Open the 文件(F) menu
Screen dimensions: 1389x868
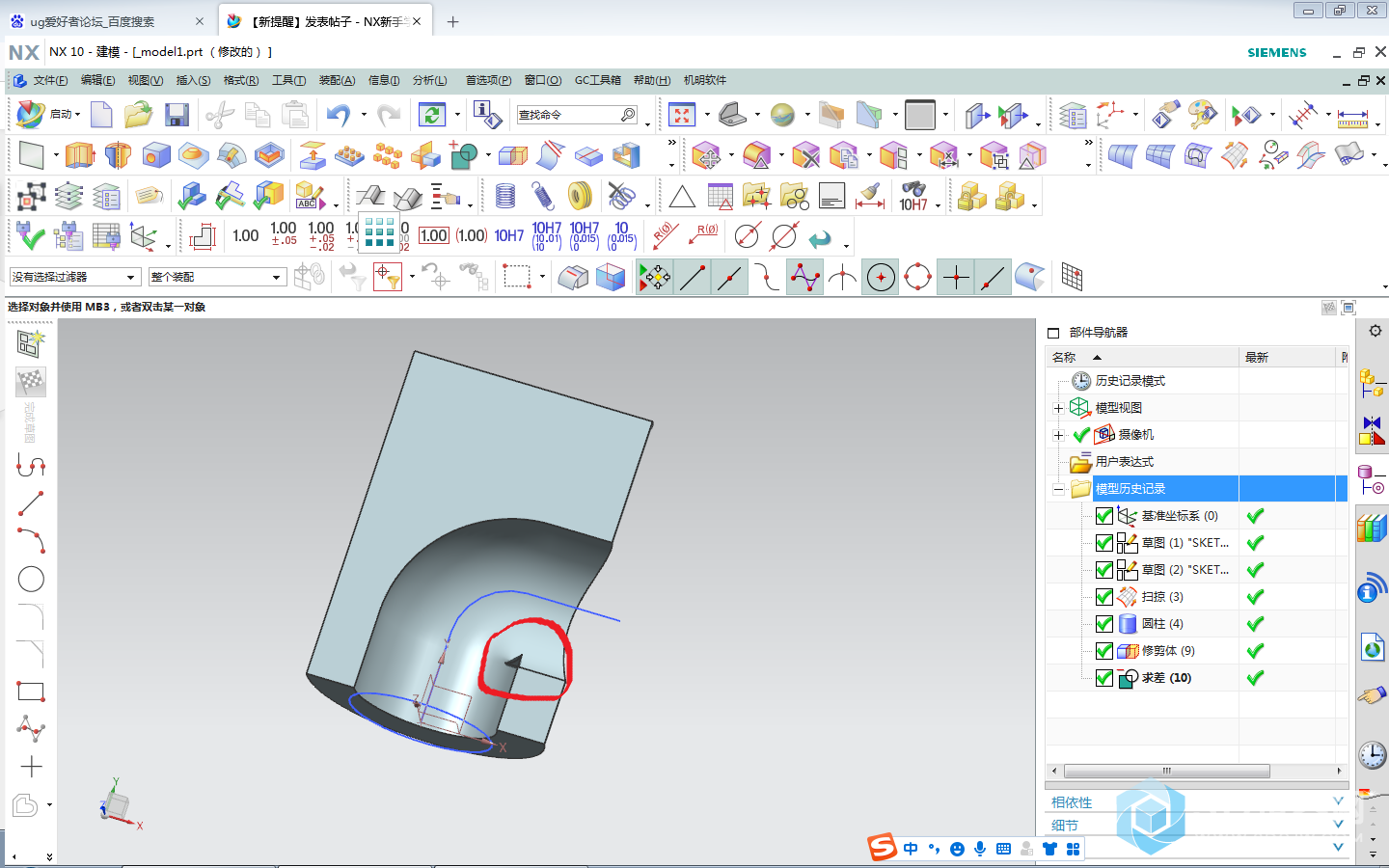[x=50, y=80]
